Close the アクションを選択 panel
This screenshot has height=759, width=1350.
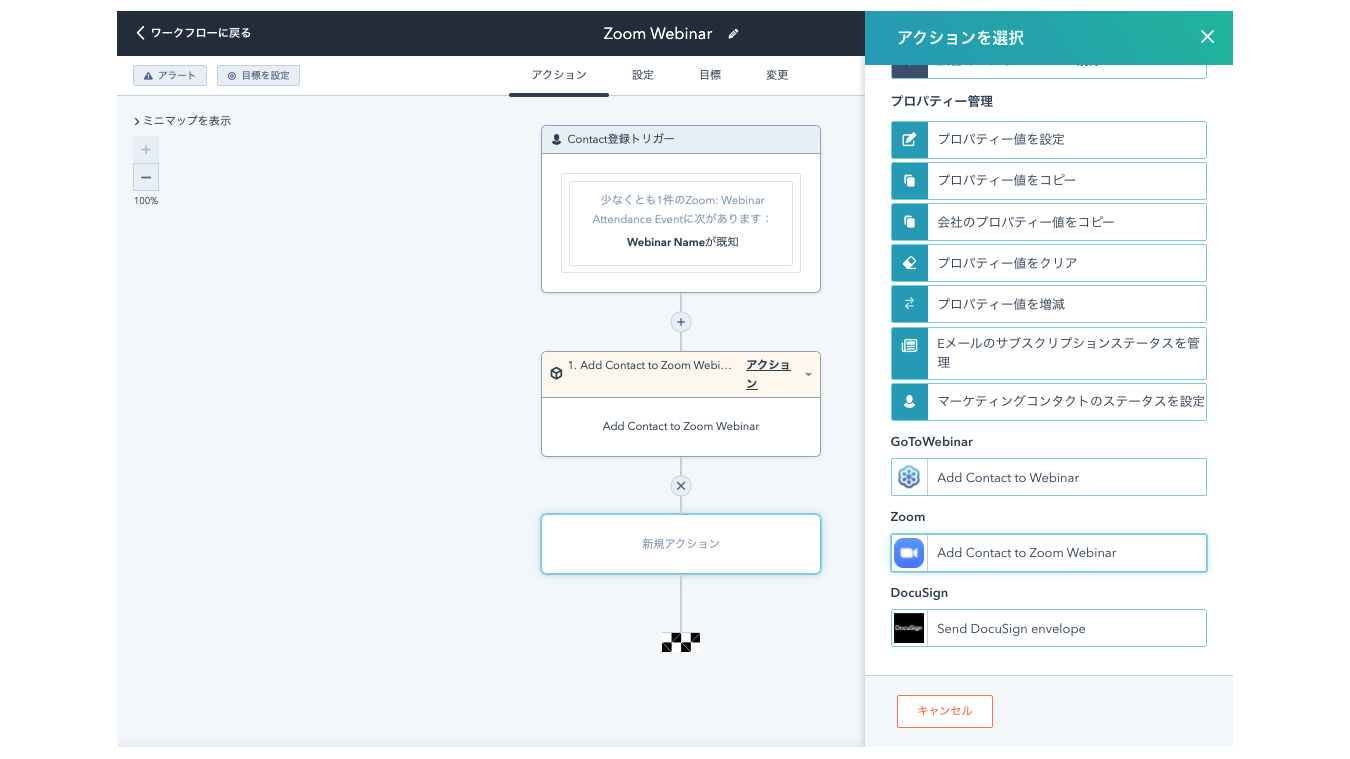[1207, 37]
